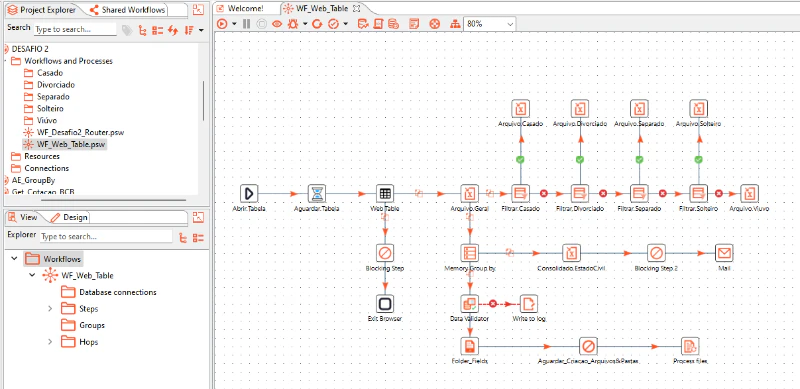
Task: Select the Memory Group by step
Action: pyautogui.click(x=469, y=253)
